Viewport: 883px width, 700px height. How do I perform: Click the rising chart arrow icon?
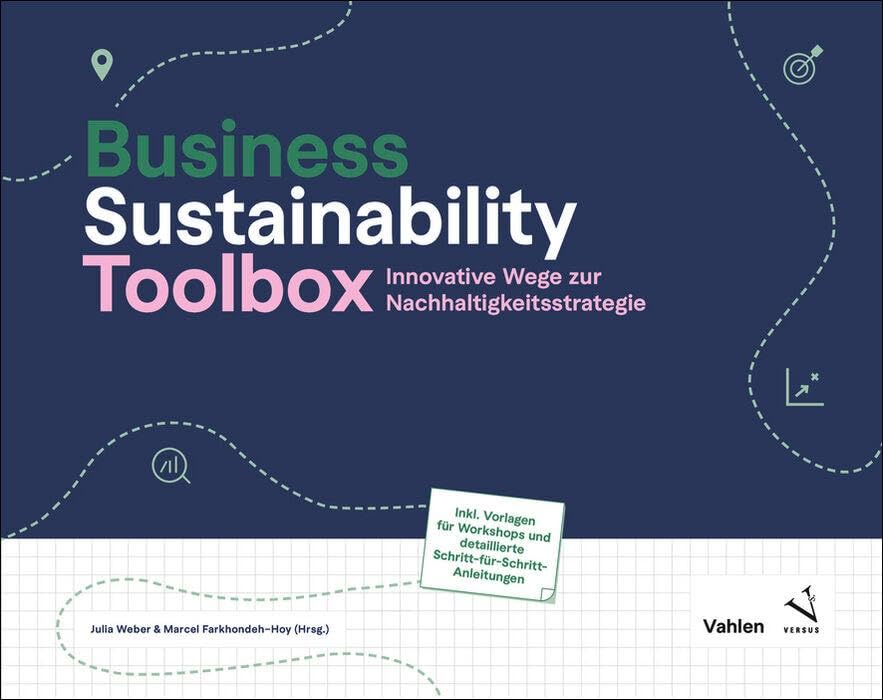[803, 384]
